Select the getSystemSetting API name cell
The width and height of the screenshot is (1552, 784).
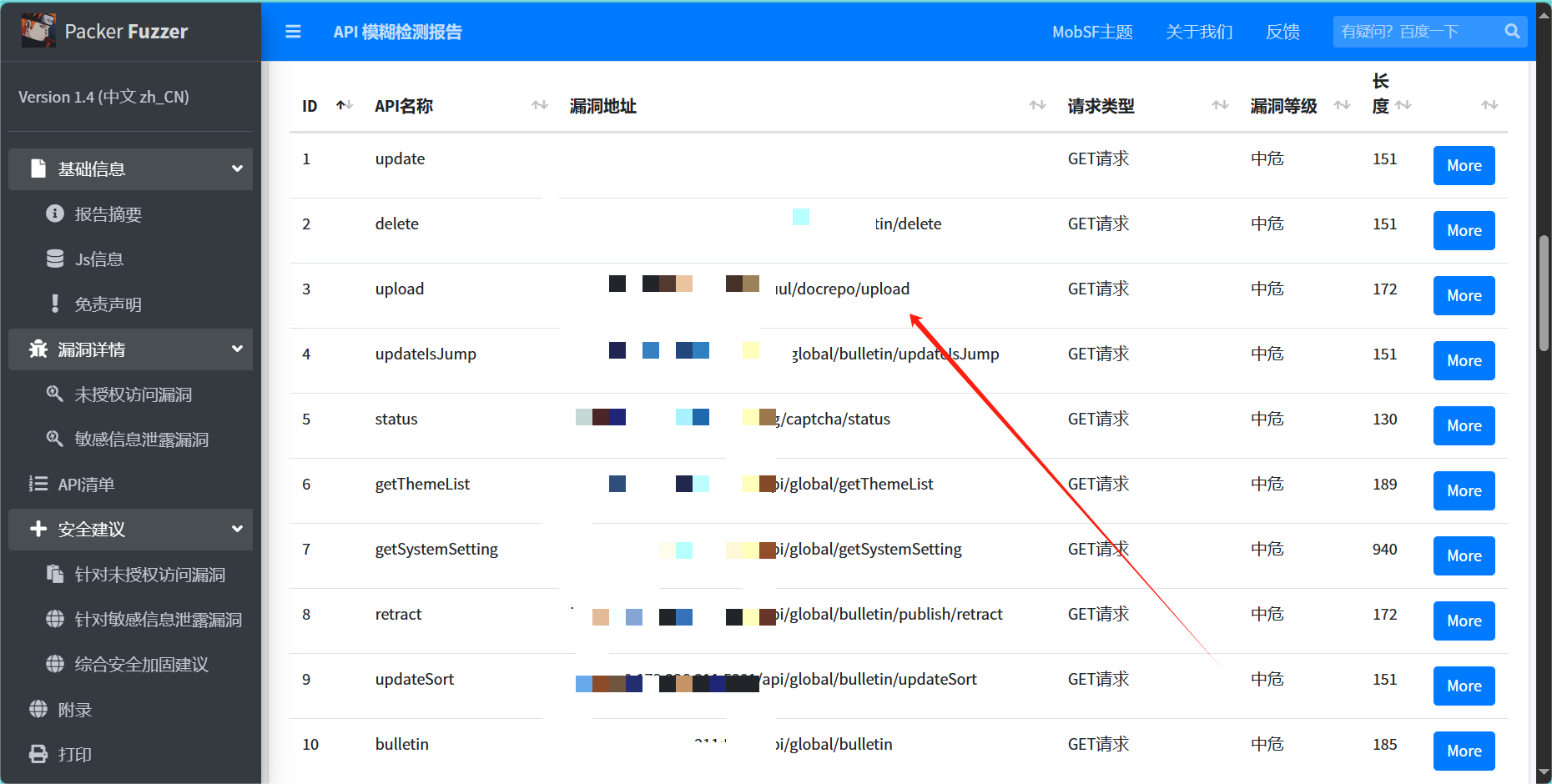[x=436, y=549]
